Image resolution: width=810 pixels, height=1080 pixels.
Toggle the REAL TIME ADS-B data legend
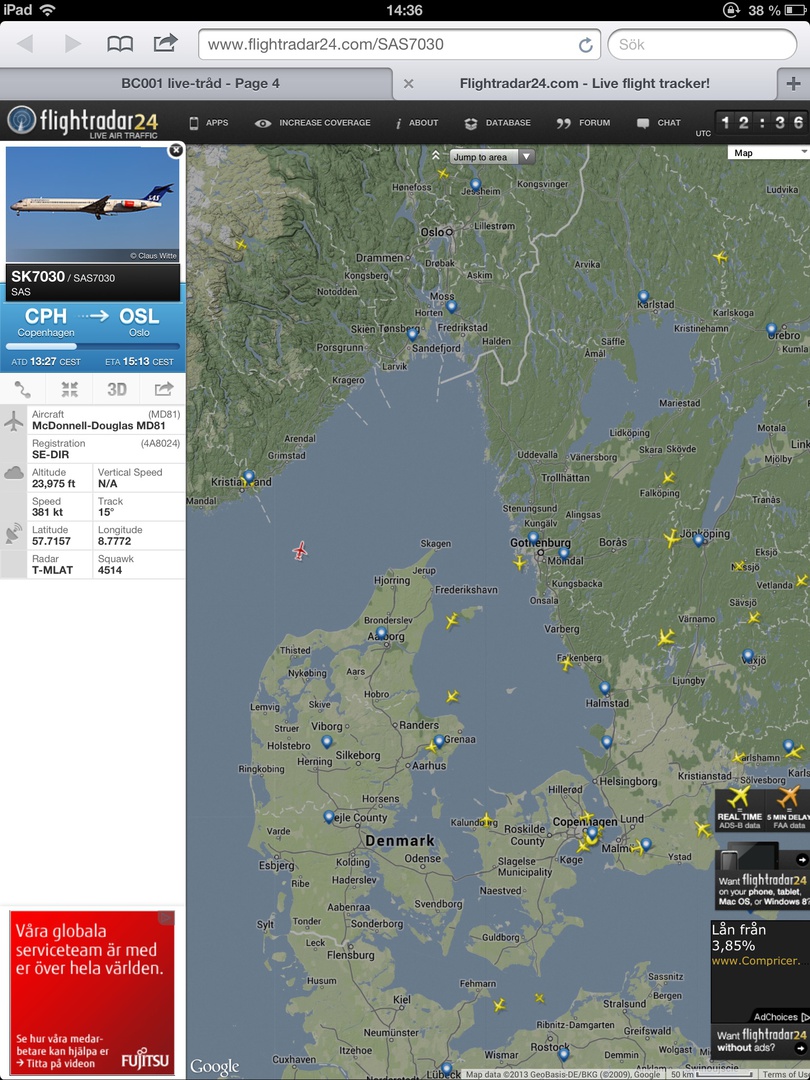click(739, 809)
